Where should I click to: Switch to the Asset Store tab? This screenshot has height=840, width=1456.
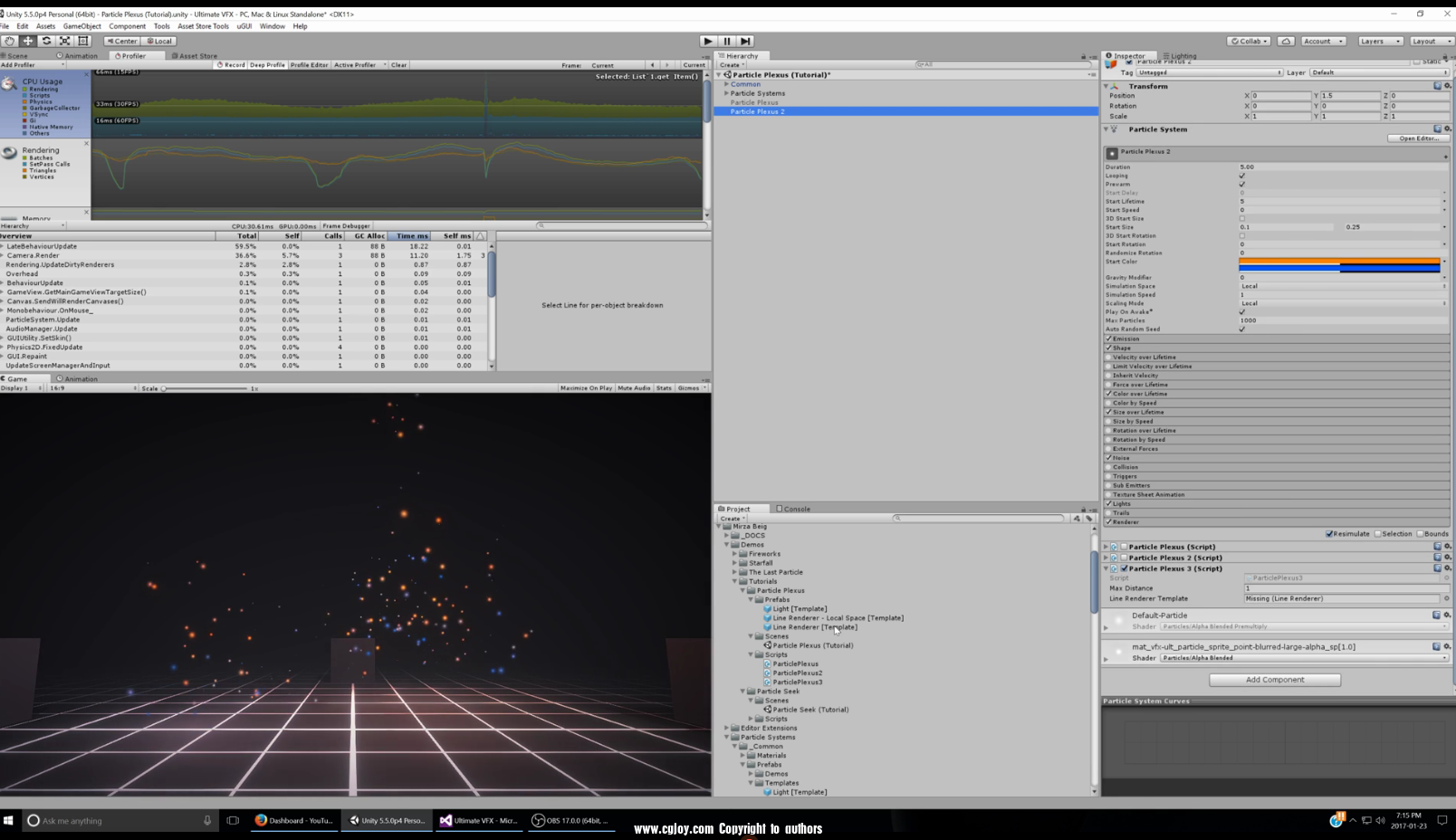195,55
